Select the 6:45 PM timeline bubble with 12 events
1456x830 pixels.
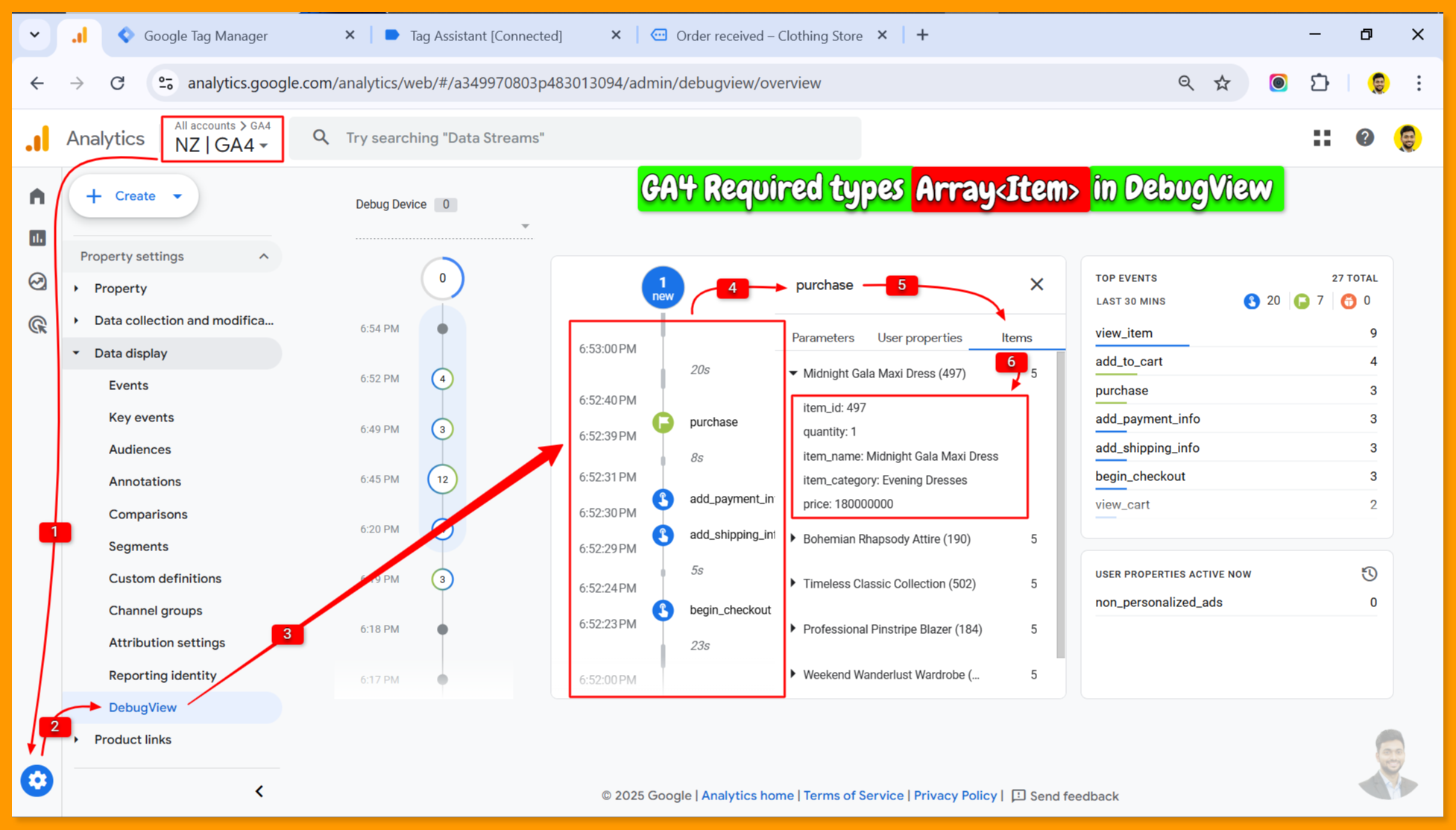pos(442,479)
